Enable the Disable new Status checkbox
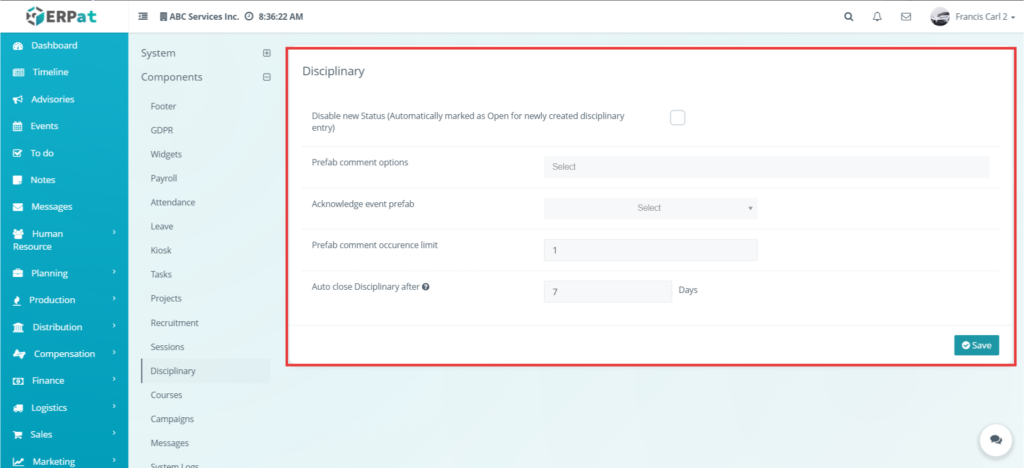 point(677,117)
